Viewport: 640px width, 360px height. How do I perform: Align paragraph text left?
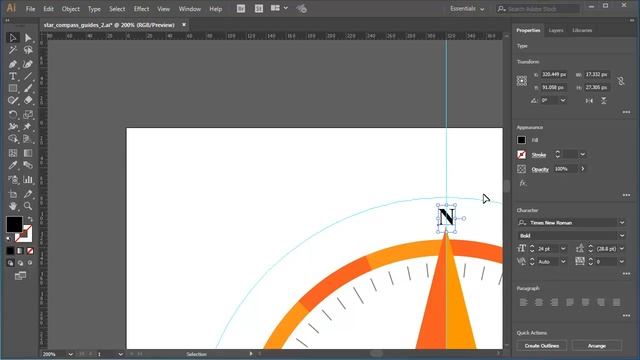point(524,302)
